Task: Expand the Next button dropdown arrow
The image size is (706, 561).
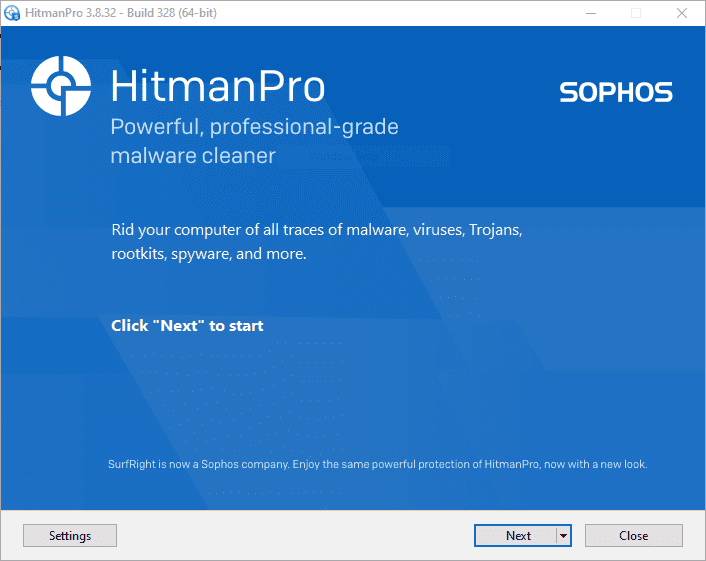Action: [x=564, y=535]
